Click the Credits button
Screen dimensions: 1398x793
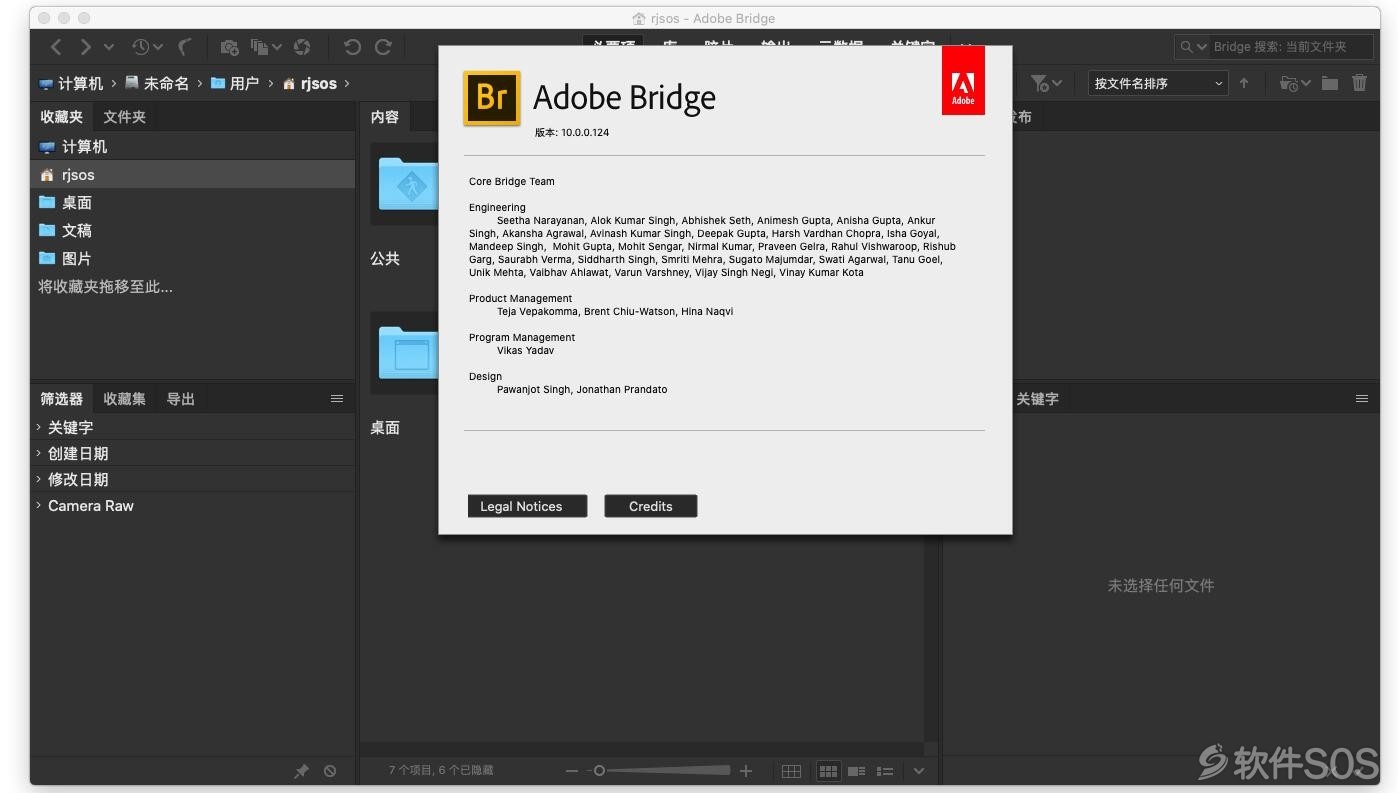click(651, 506)
